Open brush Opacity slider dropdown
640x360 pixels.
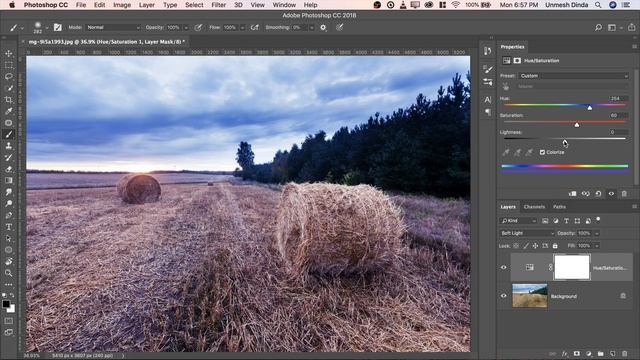(x=186, y=28)
